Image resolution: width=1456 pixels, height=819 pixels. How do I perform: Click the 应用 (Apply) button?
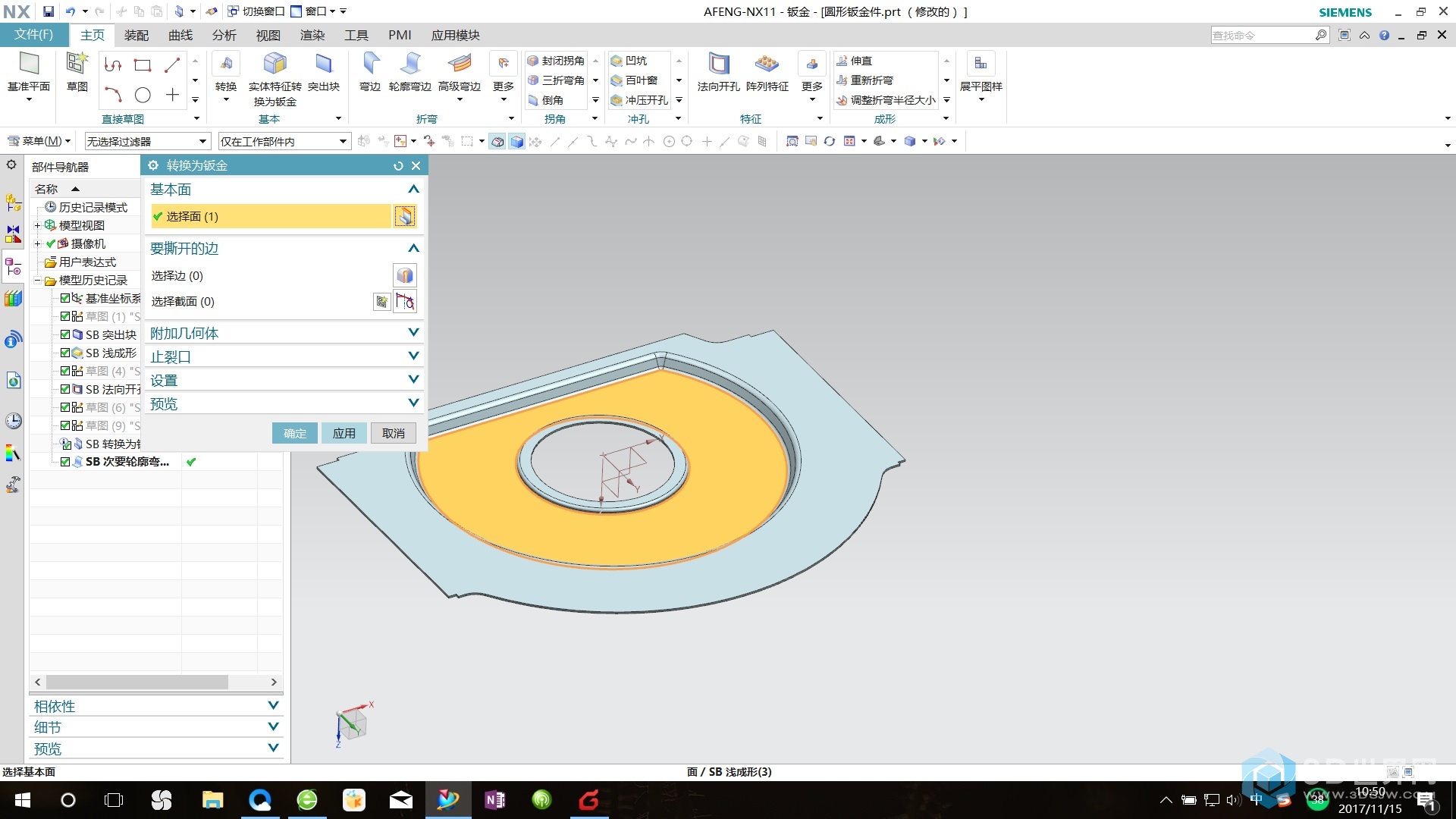344,433
